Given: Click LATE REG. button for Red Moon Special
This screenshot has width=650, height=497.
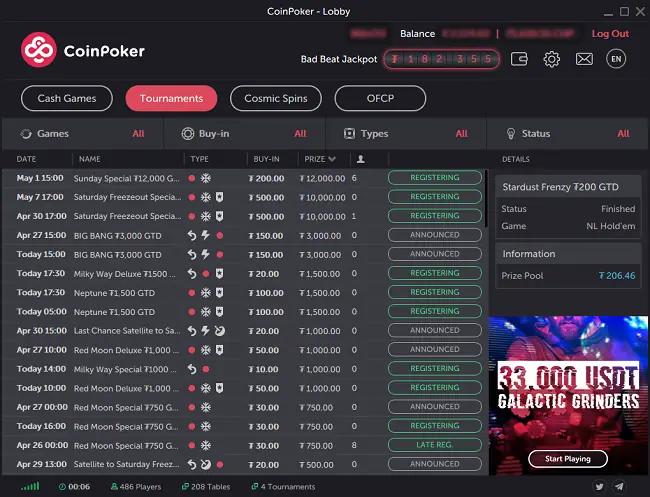Looking at the screenshot, I should pos(435,445).
